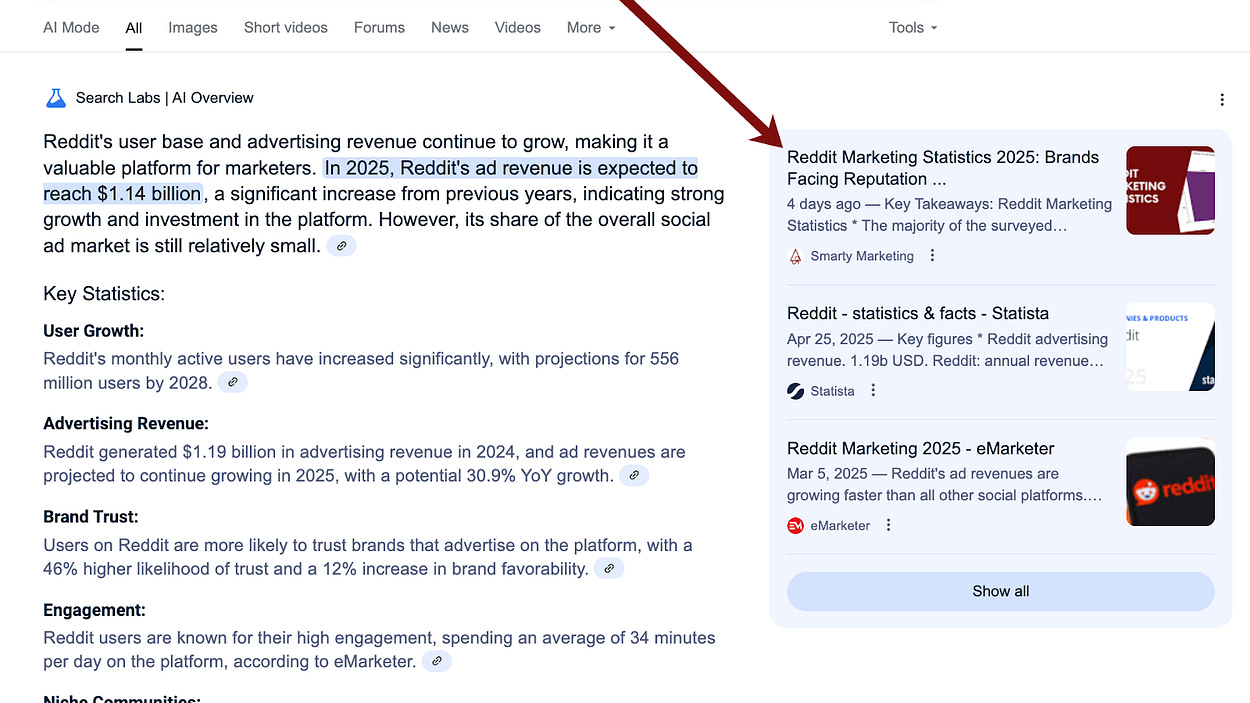The image size is (1250, 703).
Task: Switch to the News tab
Action: [x=450, y=27]
